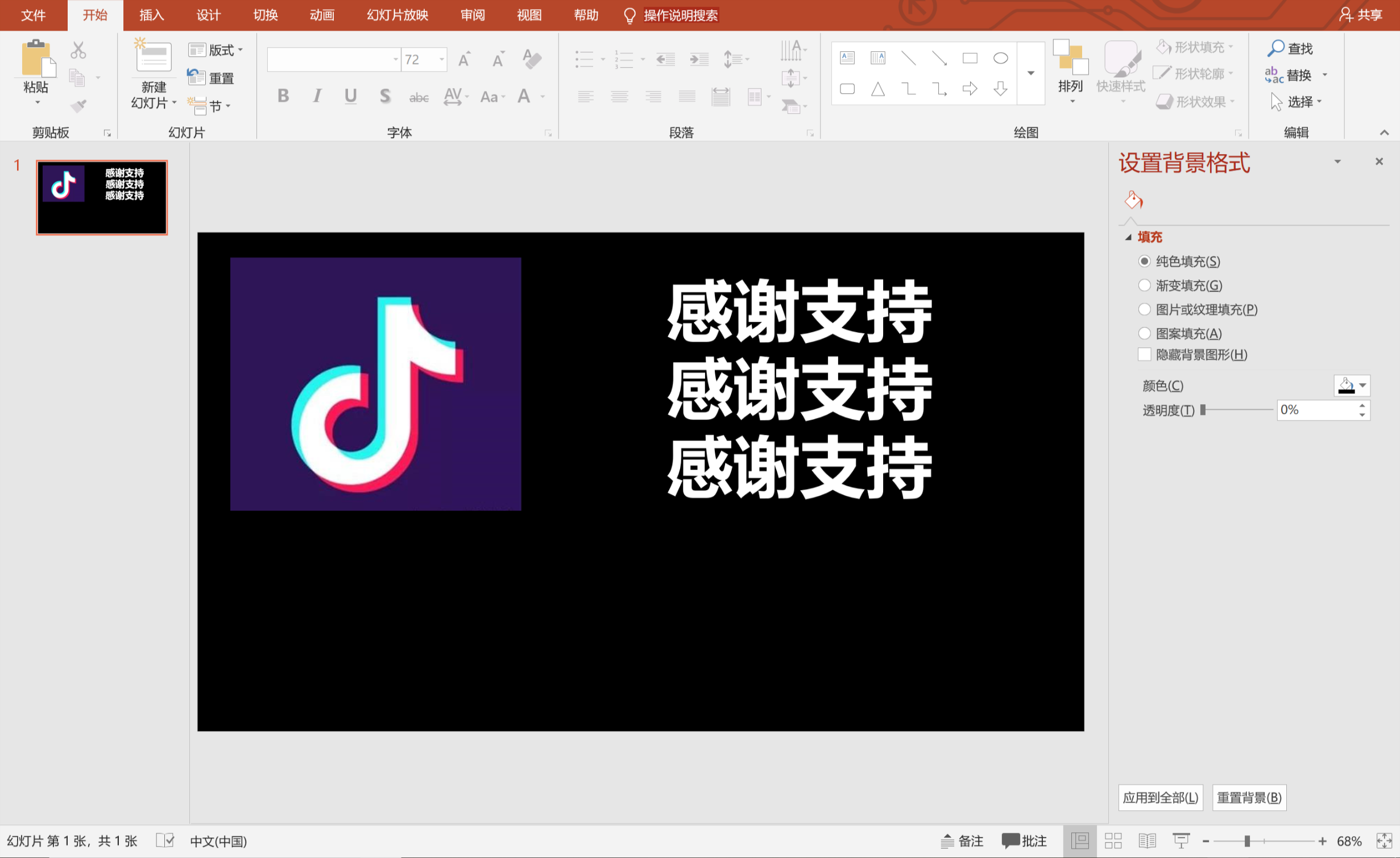This screenshot has height=858, width=1400.
Task: Open task pane options dropdown arrow
Action: click(1337, 161)
